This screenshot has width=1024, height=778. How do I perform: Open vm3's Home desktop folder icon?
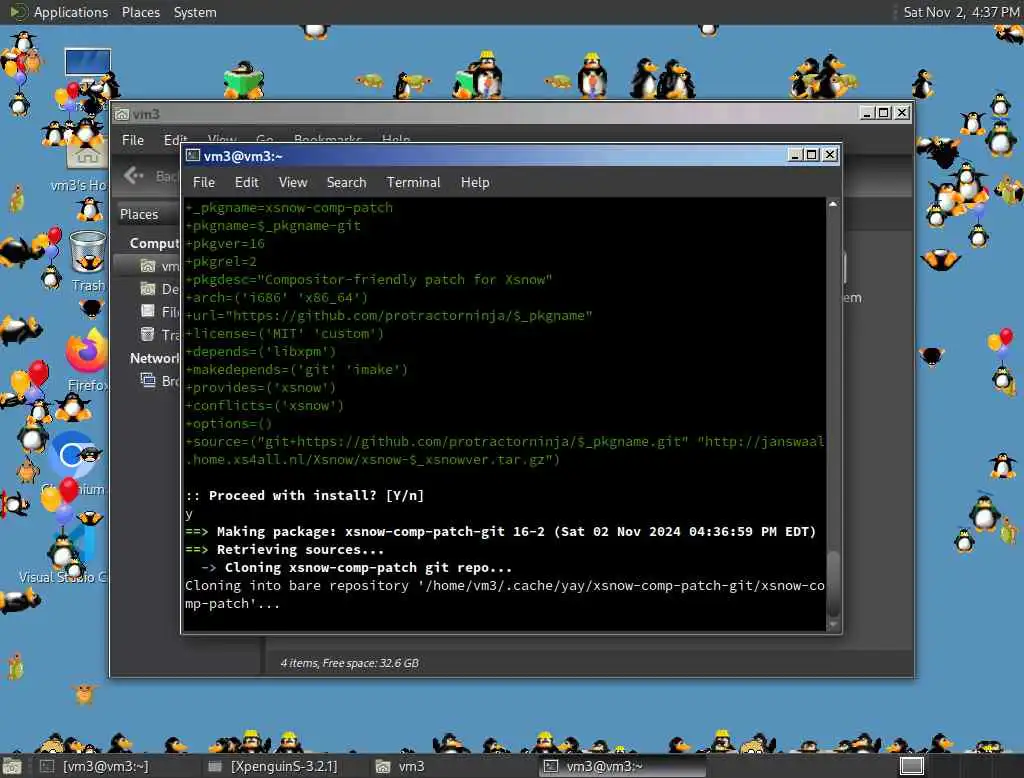pyautogui.click(x=87, y=154)
